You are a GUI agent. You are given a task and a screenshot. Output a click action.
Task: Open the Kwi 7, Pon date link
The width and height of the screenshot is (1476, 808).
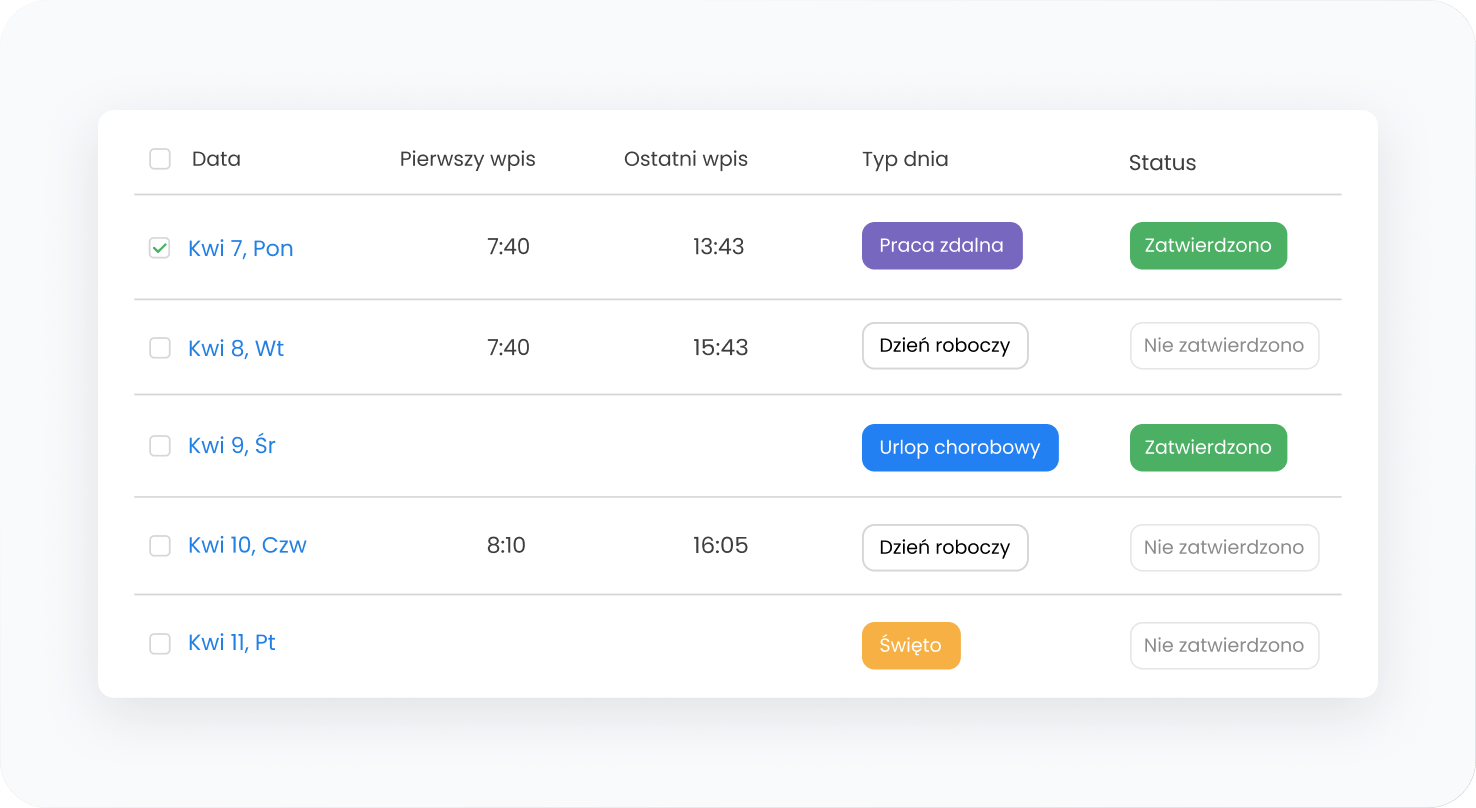point(240,248)
